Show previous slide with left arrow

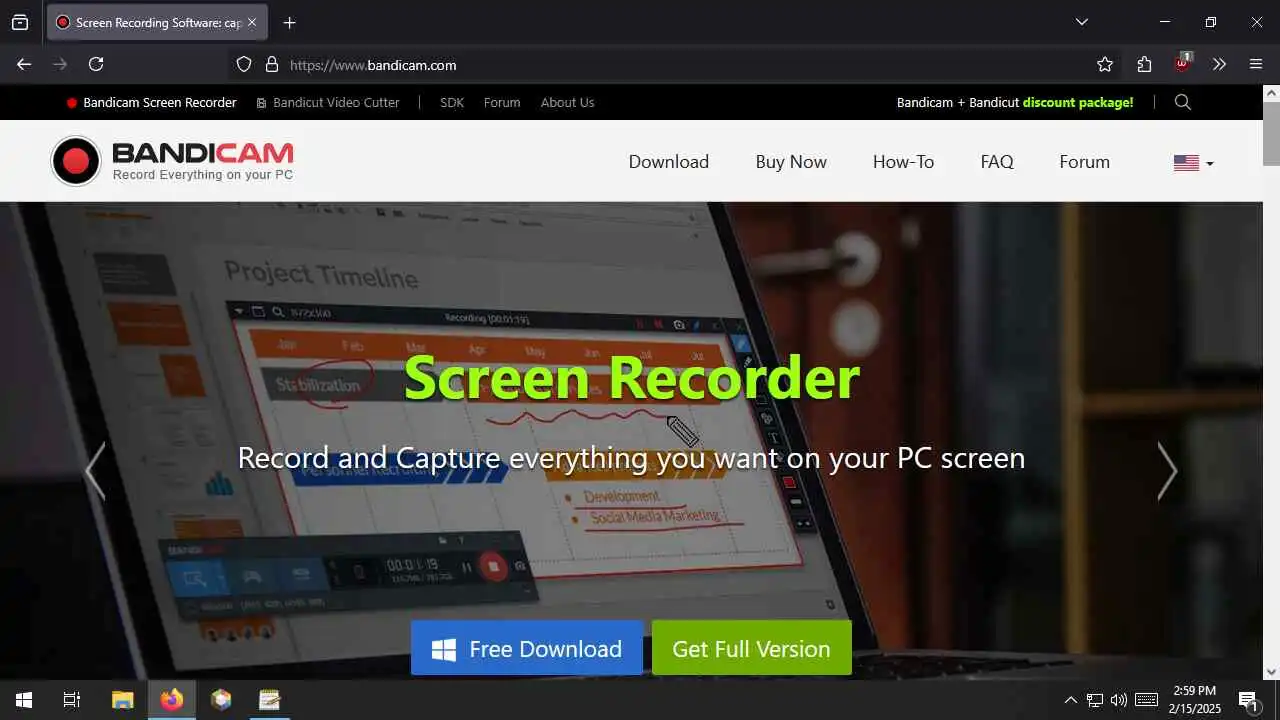point(95,470)
